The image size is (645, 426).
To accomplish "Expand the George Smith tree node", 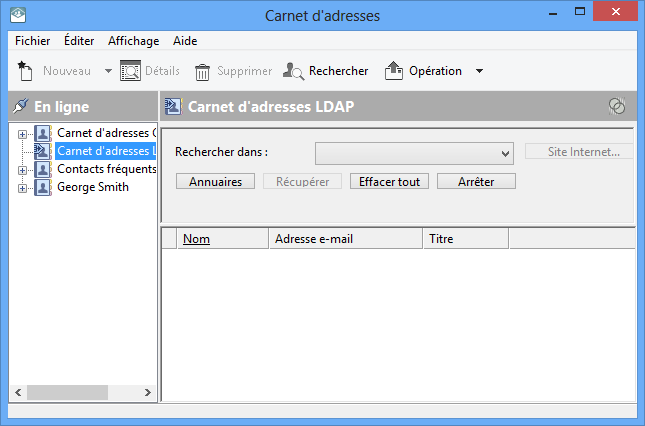I will click(x=22, y=188).
